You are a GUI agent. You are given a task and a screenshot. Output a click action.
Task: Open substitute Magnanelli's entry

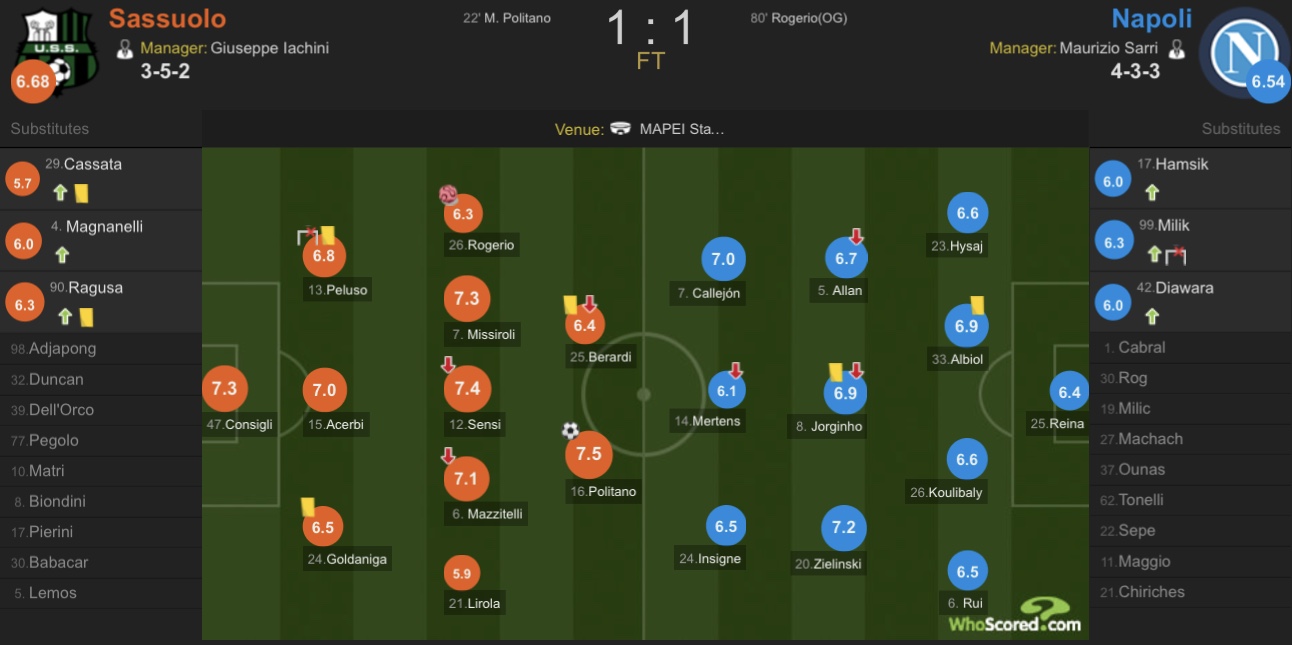100,241
